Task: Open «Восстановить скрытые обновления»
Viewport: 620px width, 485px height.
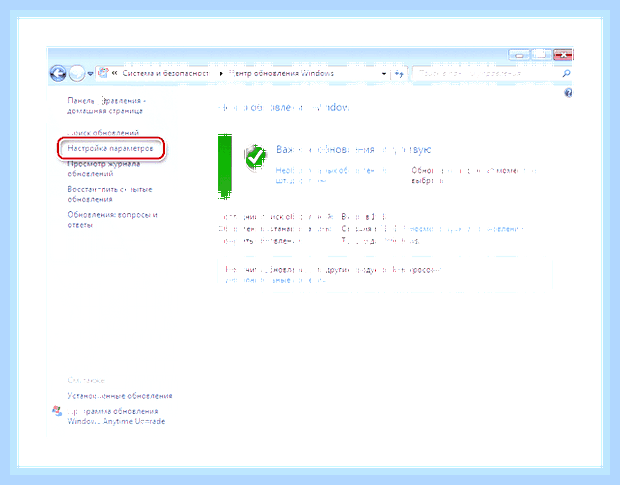Action: click(x=110, y=194)
